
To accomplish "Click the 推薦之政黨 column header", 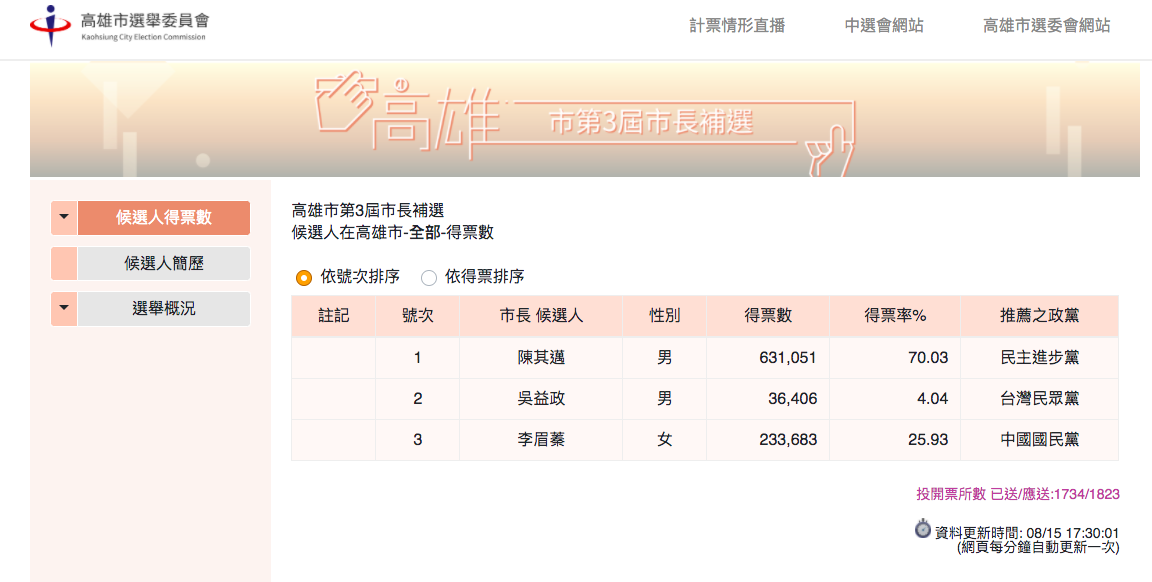I will (x=1039, y=315).
